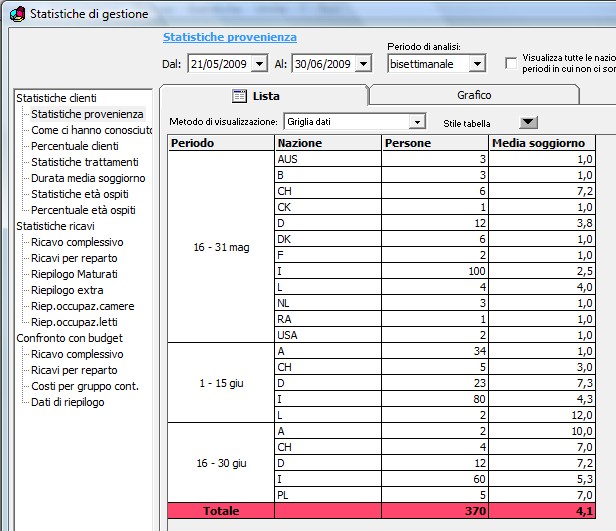Screen dimensions: 616x531
Task: Click the RA nation cell
Action: (328, 319)
